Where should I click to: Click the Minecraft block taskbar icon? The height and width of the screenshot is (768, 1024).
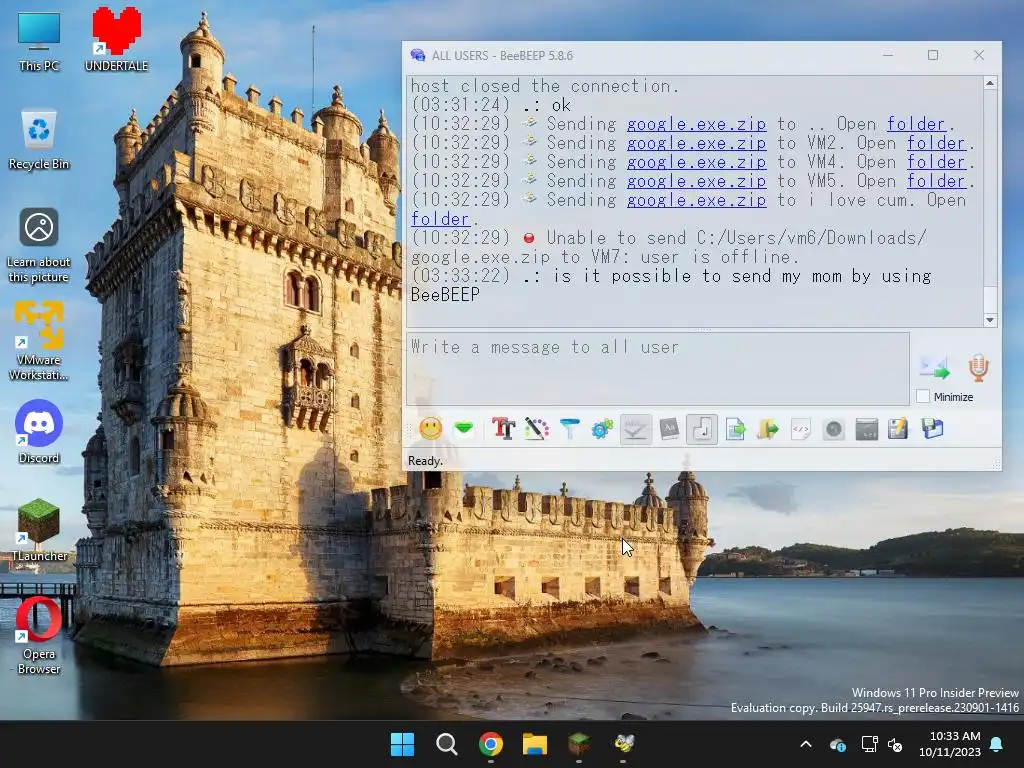(x=579, y=744)
